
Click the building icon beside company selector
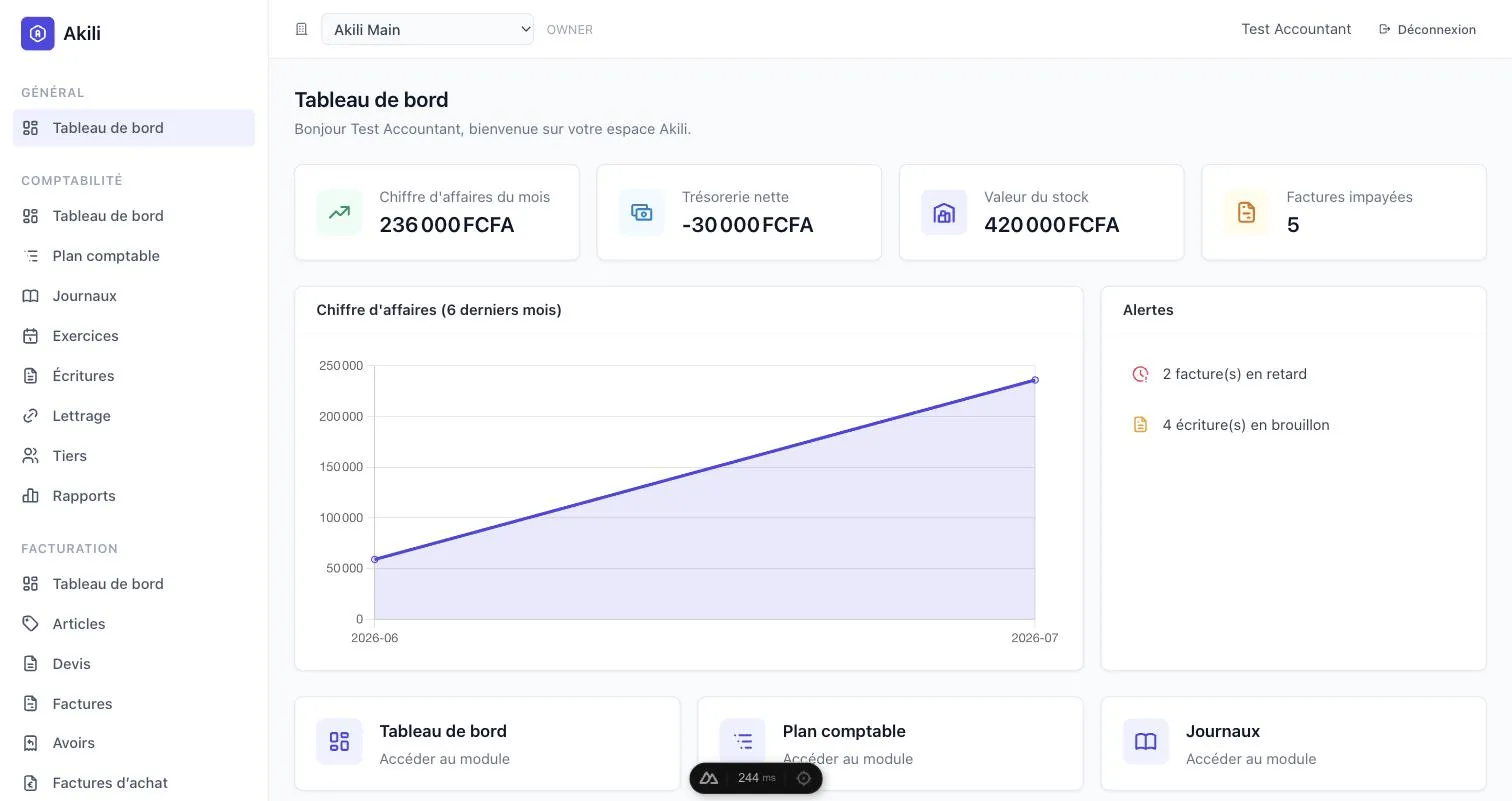coord(301,29)
